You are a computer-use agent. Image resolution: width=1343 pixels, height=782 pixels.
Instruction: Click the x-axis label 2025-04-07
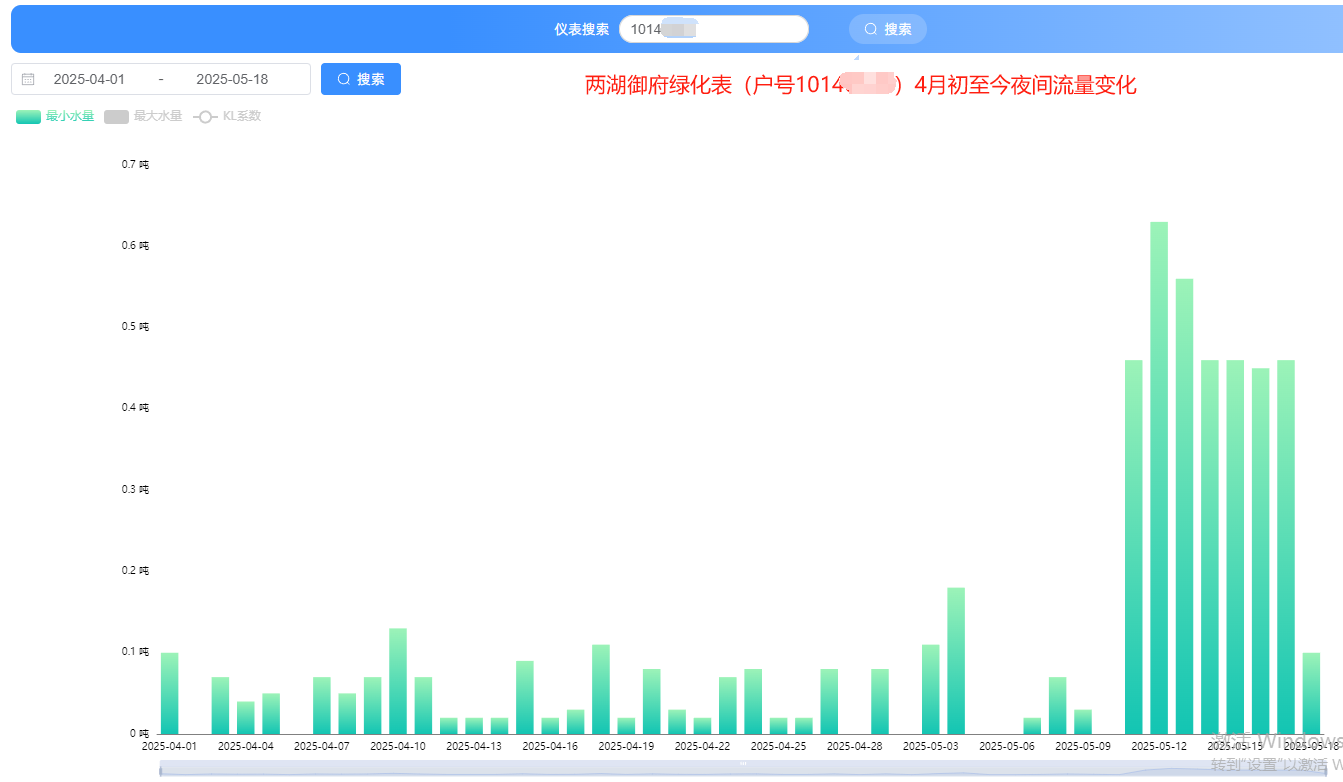coord(322,746)
